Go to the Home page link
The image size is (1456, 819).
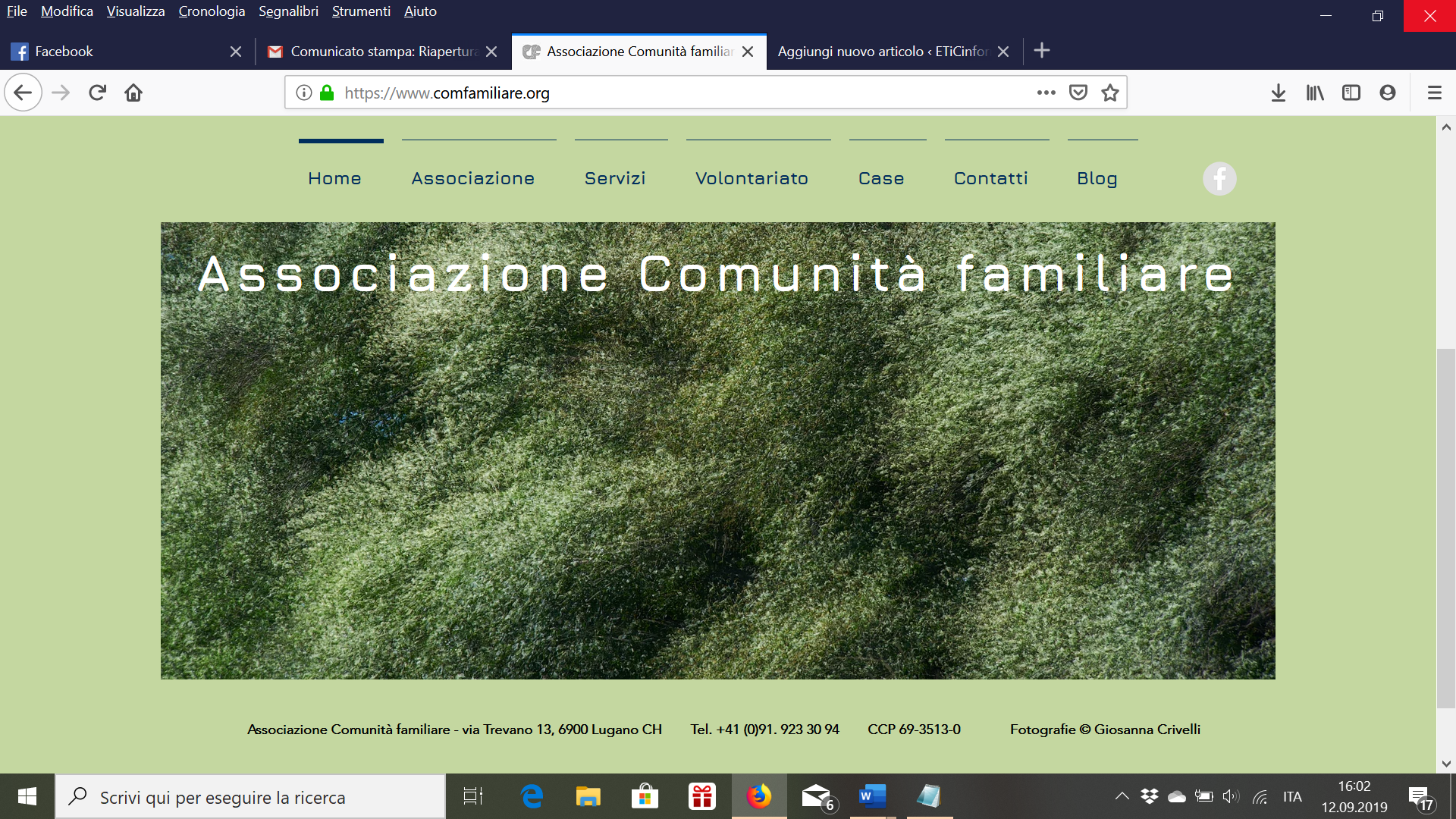(334, 178)
